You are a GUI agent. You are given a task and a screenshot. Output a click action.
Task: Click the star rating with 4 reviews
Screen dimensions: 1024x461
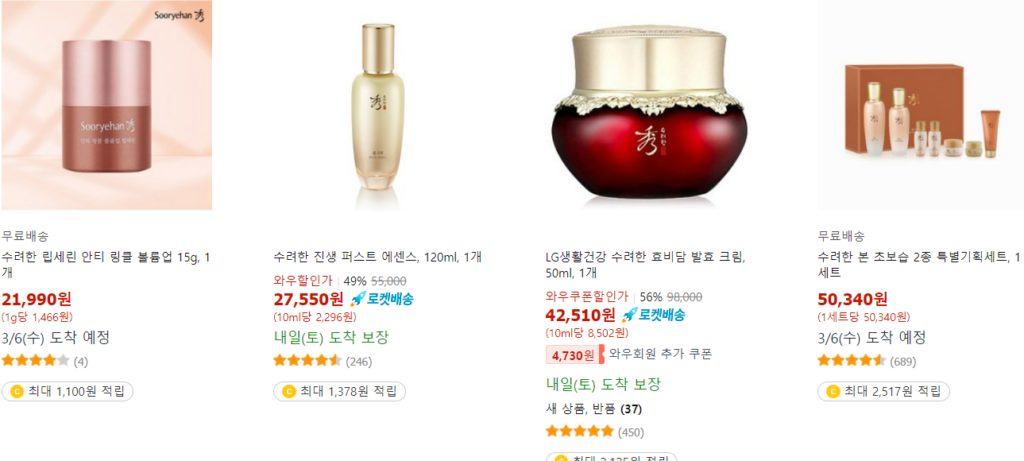pos(35,360)
